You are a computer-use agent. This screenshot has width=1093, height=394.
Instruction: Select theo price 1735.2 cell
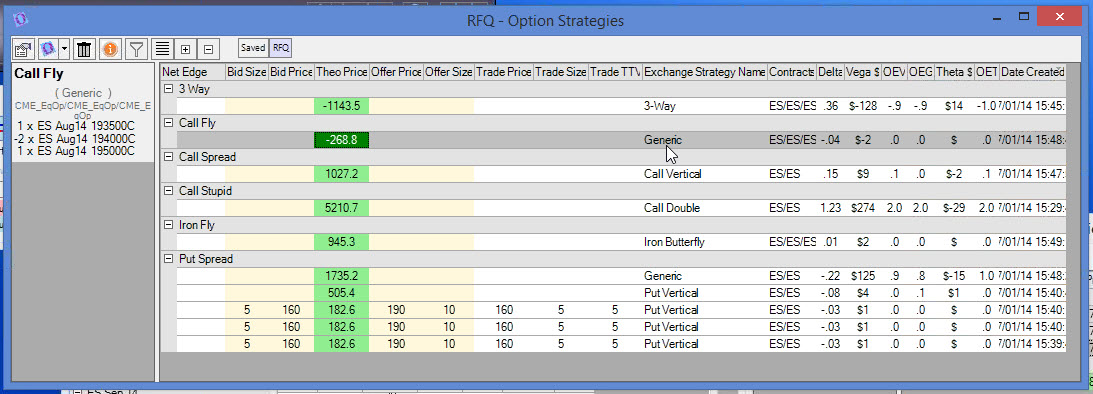[x=342, y=276]
